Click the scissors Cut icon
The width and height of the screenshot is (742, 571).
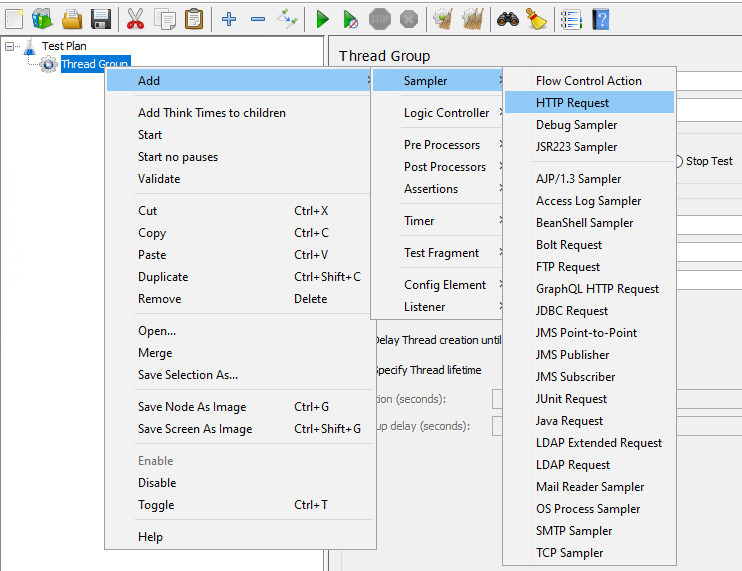coord(135,19)
